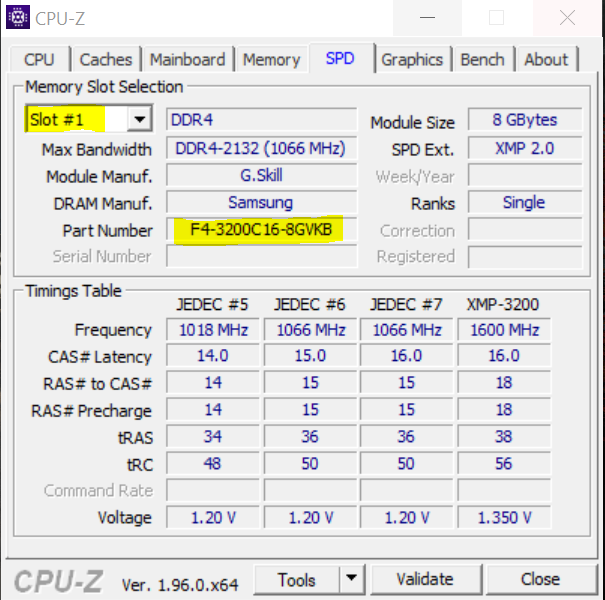
Task: Click the CPU-Z app icon in title bar
Action: (18, 17)
